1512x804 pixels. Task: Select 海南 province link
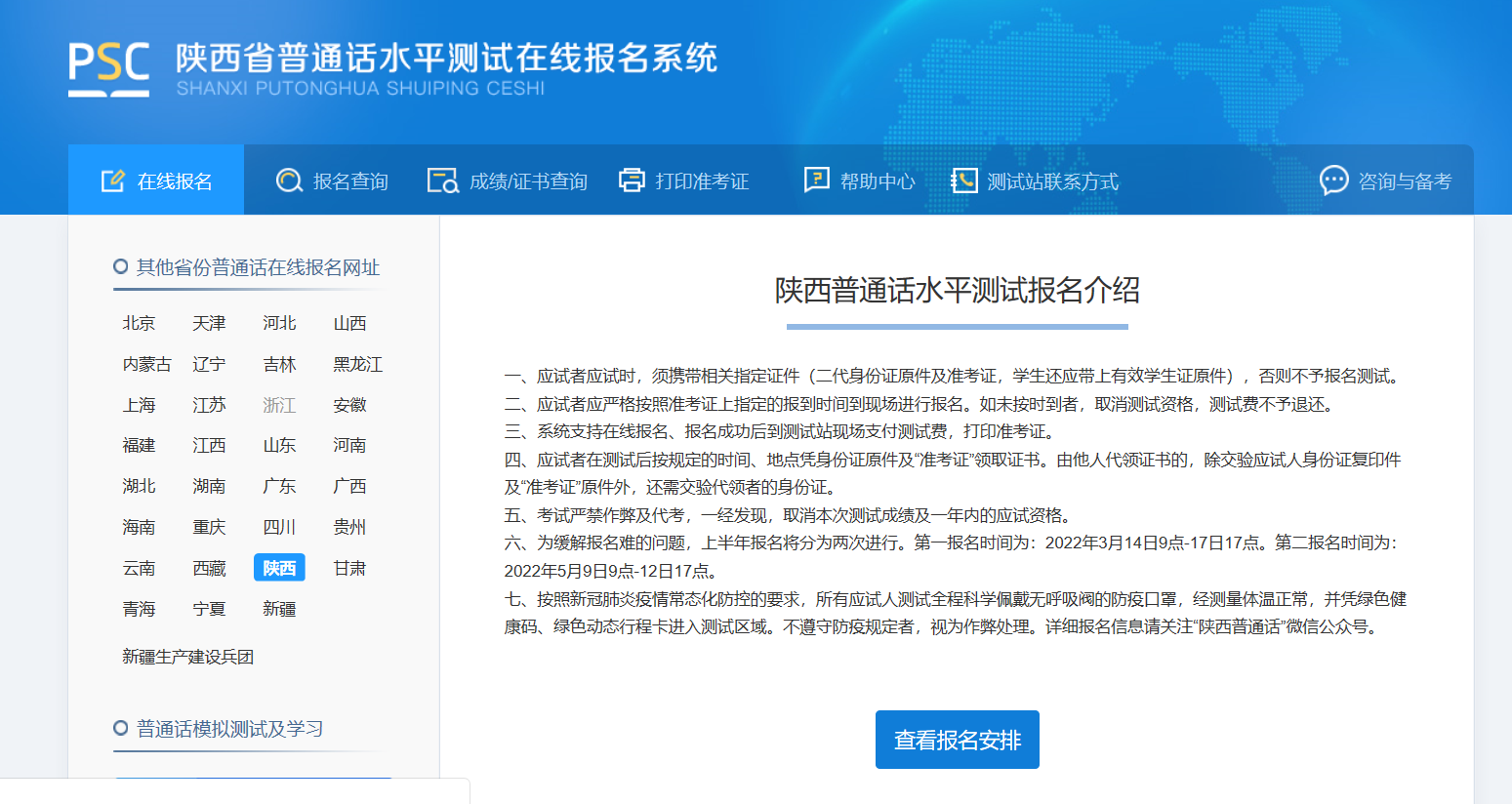[139, 527]
